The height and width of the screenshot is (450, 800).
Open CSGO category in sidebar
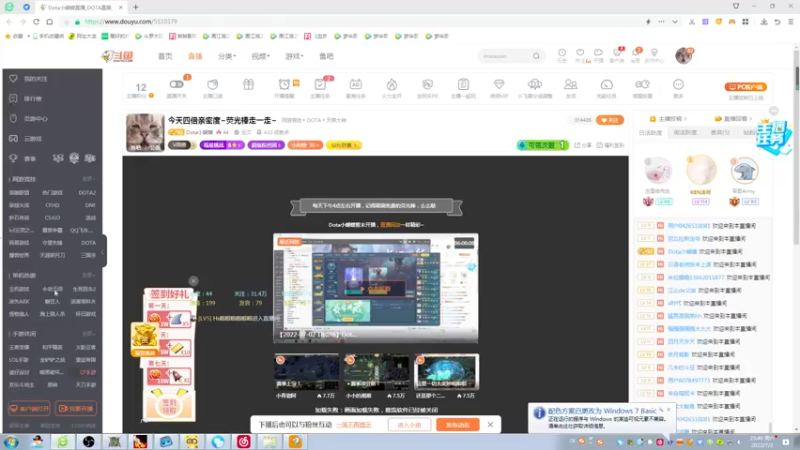[x=52, y=218]
